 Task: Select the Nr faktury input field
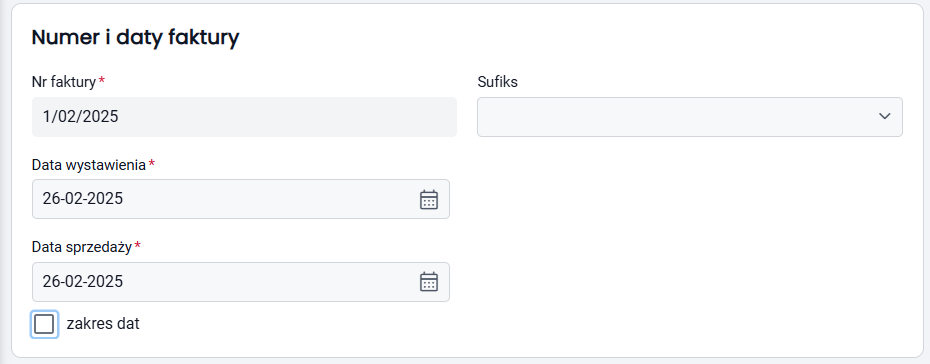244,117
